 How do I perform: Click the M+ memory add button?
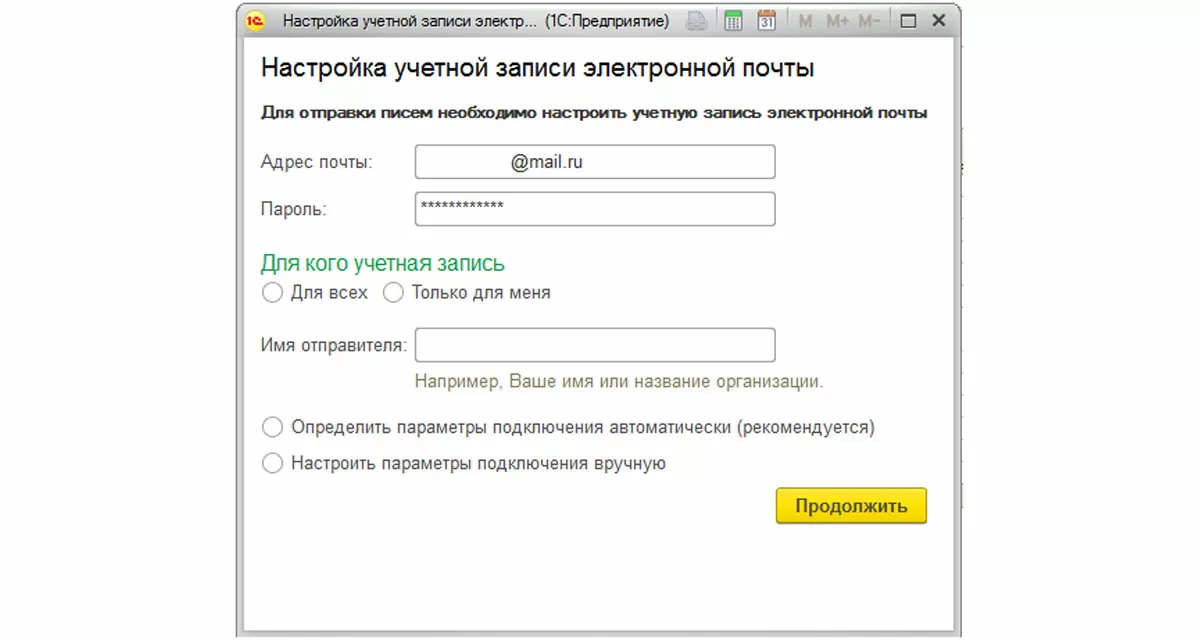[837, 21]
